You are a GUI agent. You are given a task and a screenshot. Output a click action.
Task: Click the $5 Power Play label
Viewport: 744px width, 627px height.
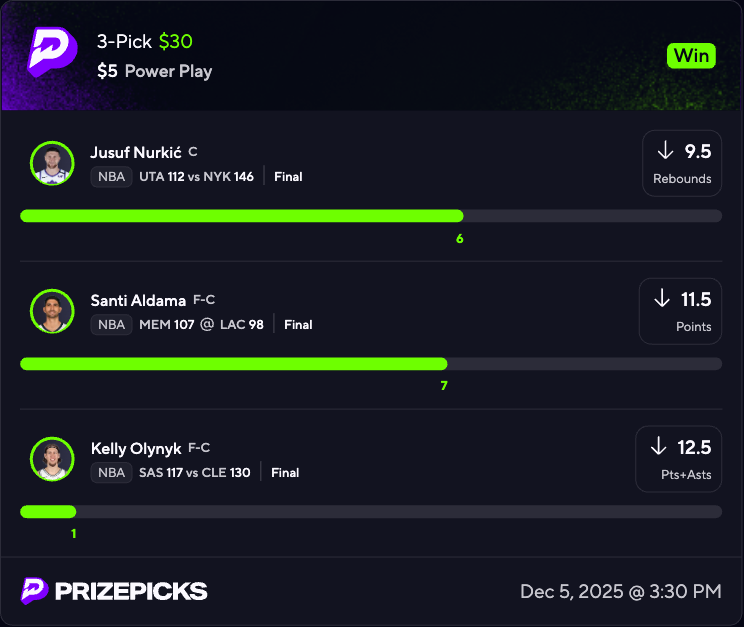(x=154, y=71)
